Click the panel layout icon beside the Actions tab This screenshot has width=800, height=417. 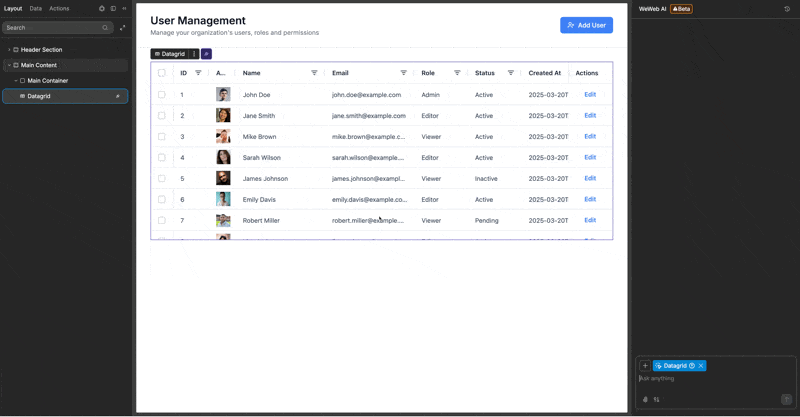(113, 9)
